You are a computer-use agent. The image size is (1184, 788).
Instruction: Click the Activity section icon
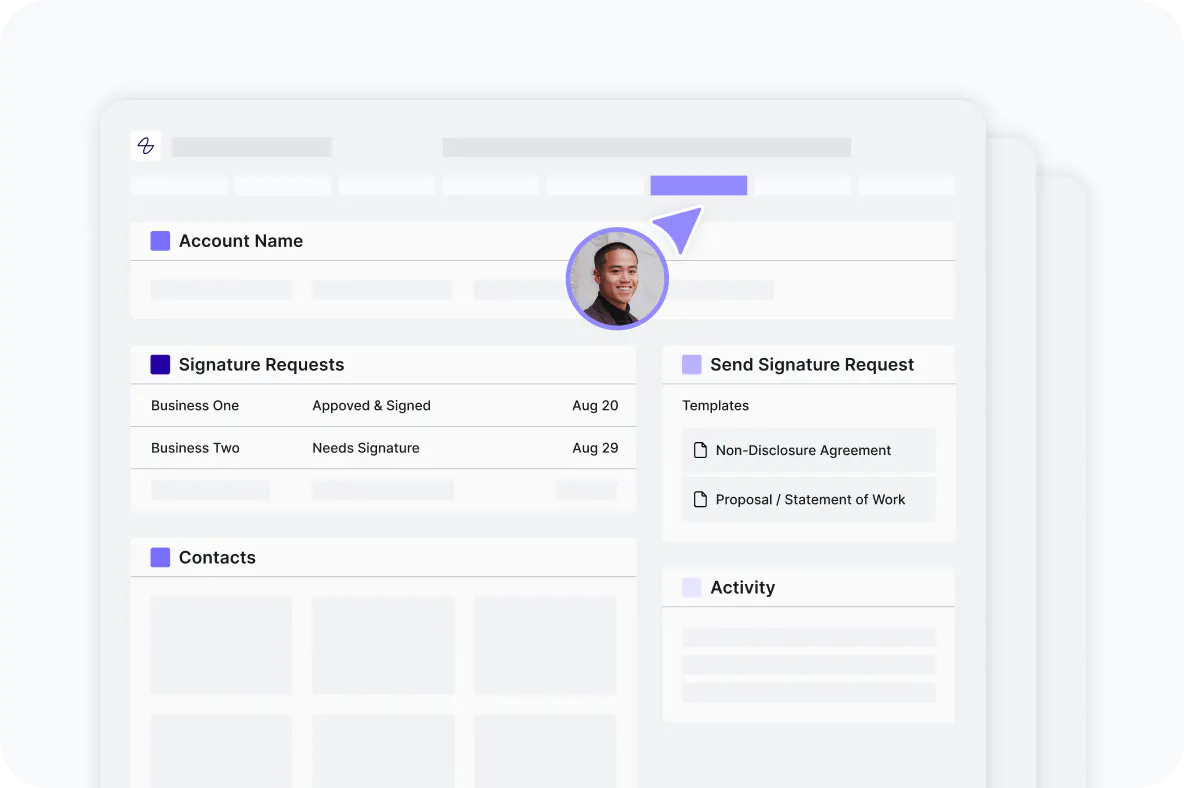[x=692, y=587]
